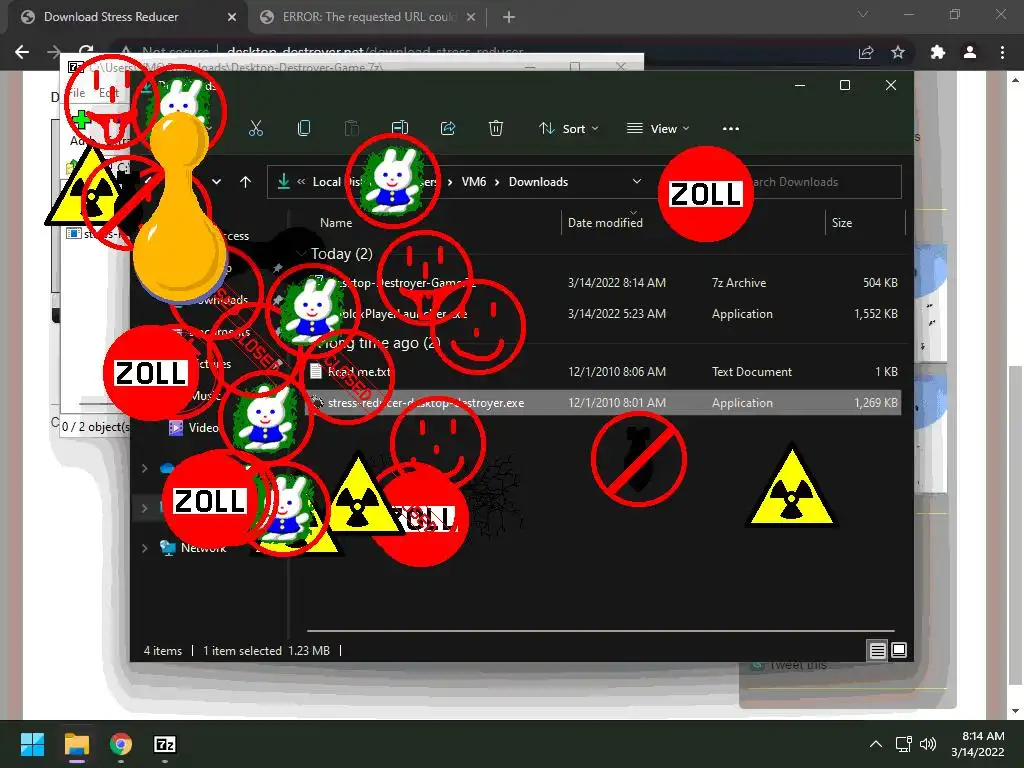Sort by the Name column header
1024x768 pixels.
pyautogui.click(x=336, y=223)
